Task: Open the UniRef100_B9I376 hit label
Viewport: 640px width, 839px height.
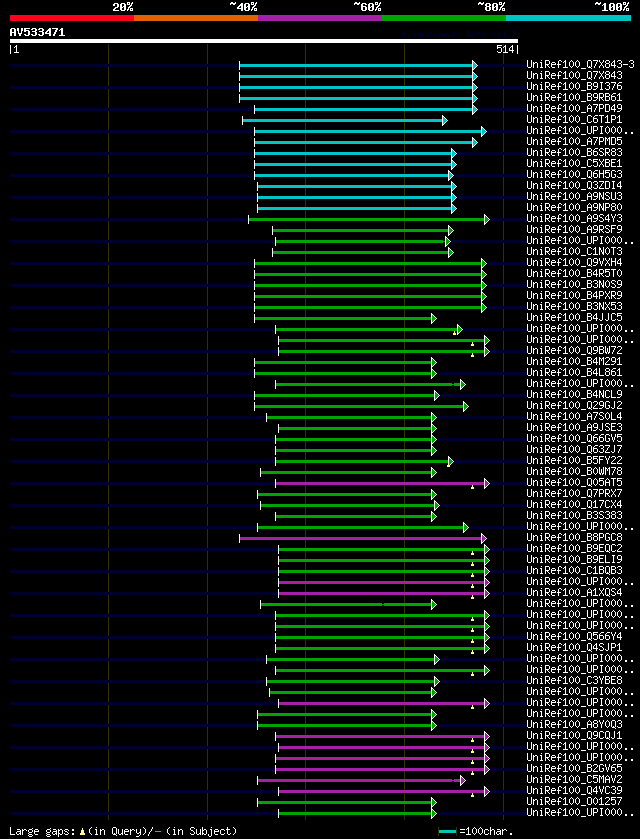Action: [x=575, y=87]
